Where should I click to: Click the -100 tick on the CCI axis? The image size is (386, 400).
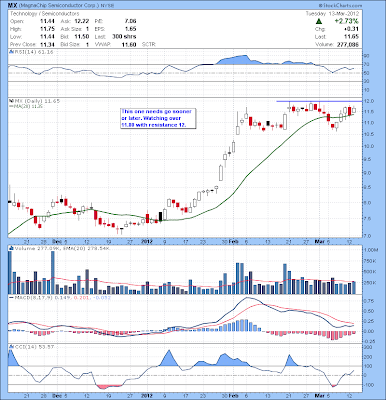pyautogui.click(x=370, y=385)
